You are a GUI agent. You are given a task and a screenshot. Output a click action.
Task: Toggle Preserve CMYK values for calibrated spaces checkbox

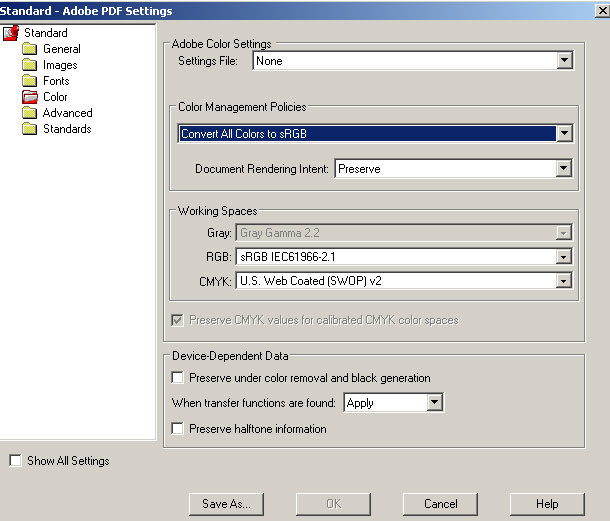[177, 321]
